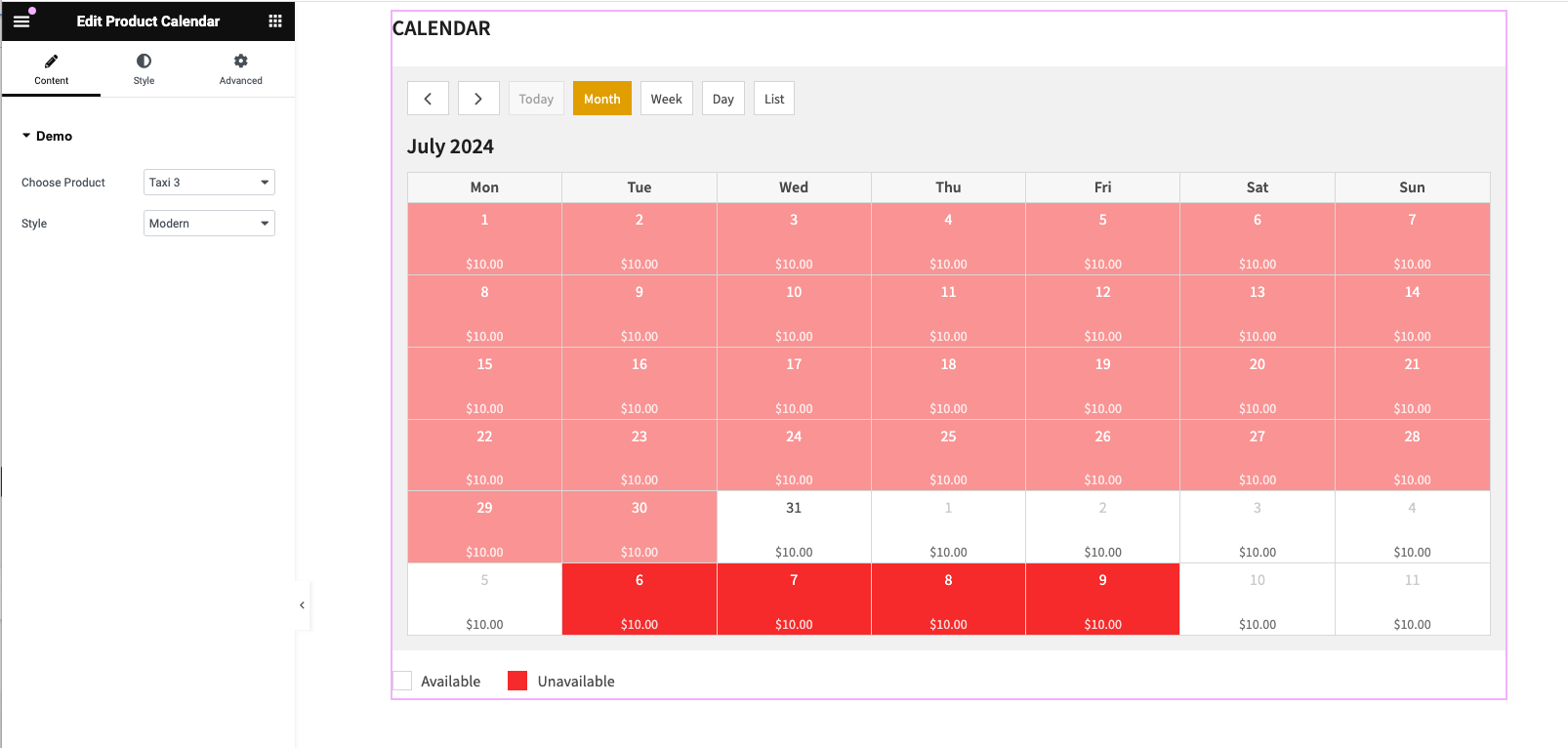Click the red Unavailable legend swatch

(x=517, y=681)
